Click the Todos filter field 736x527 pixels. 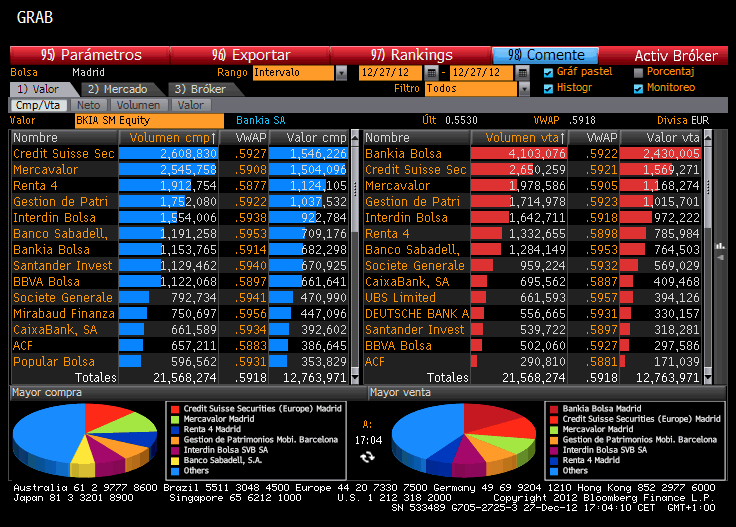471,89
